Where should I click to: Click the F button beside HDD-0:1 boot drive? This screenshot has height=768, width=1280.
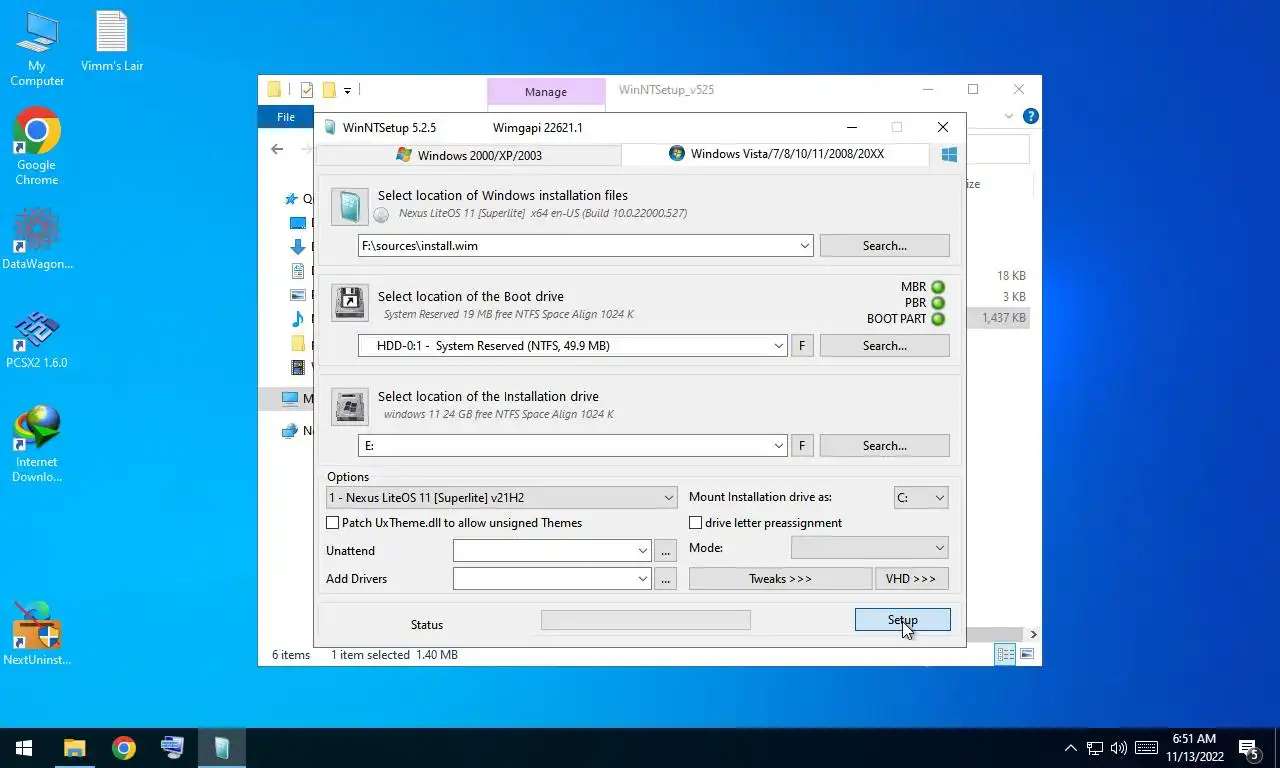pos(801,346)
